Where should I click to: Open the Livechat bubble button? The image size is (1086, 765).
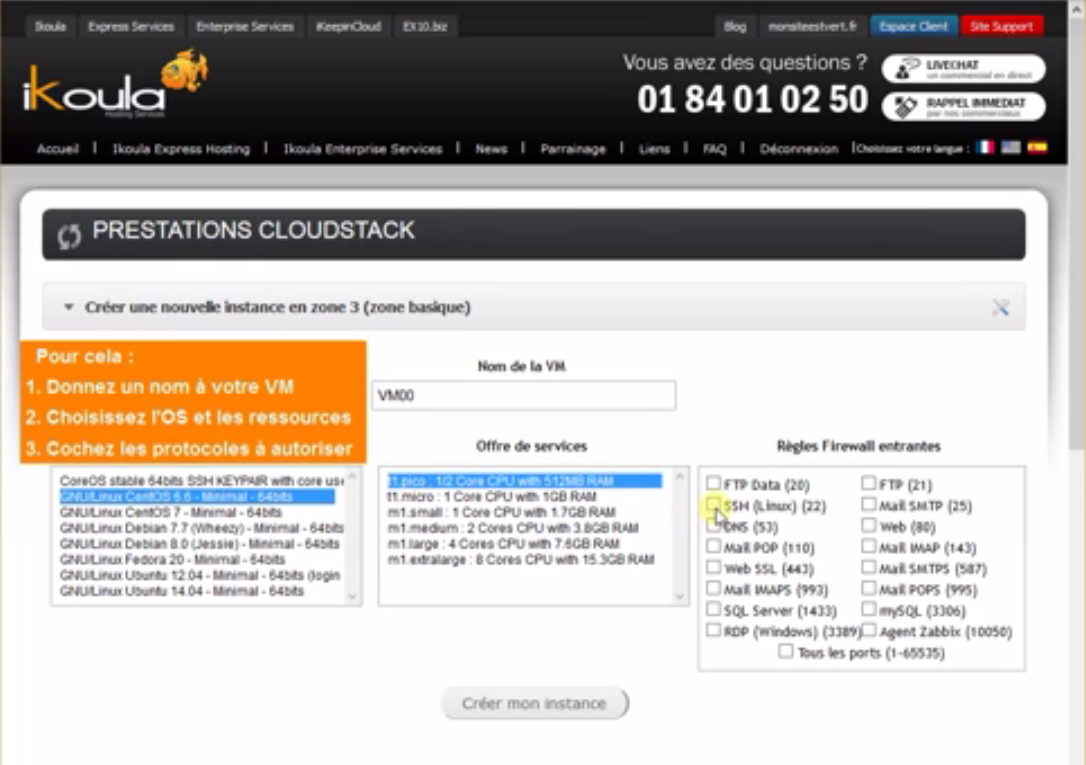pos(963,69)
